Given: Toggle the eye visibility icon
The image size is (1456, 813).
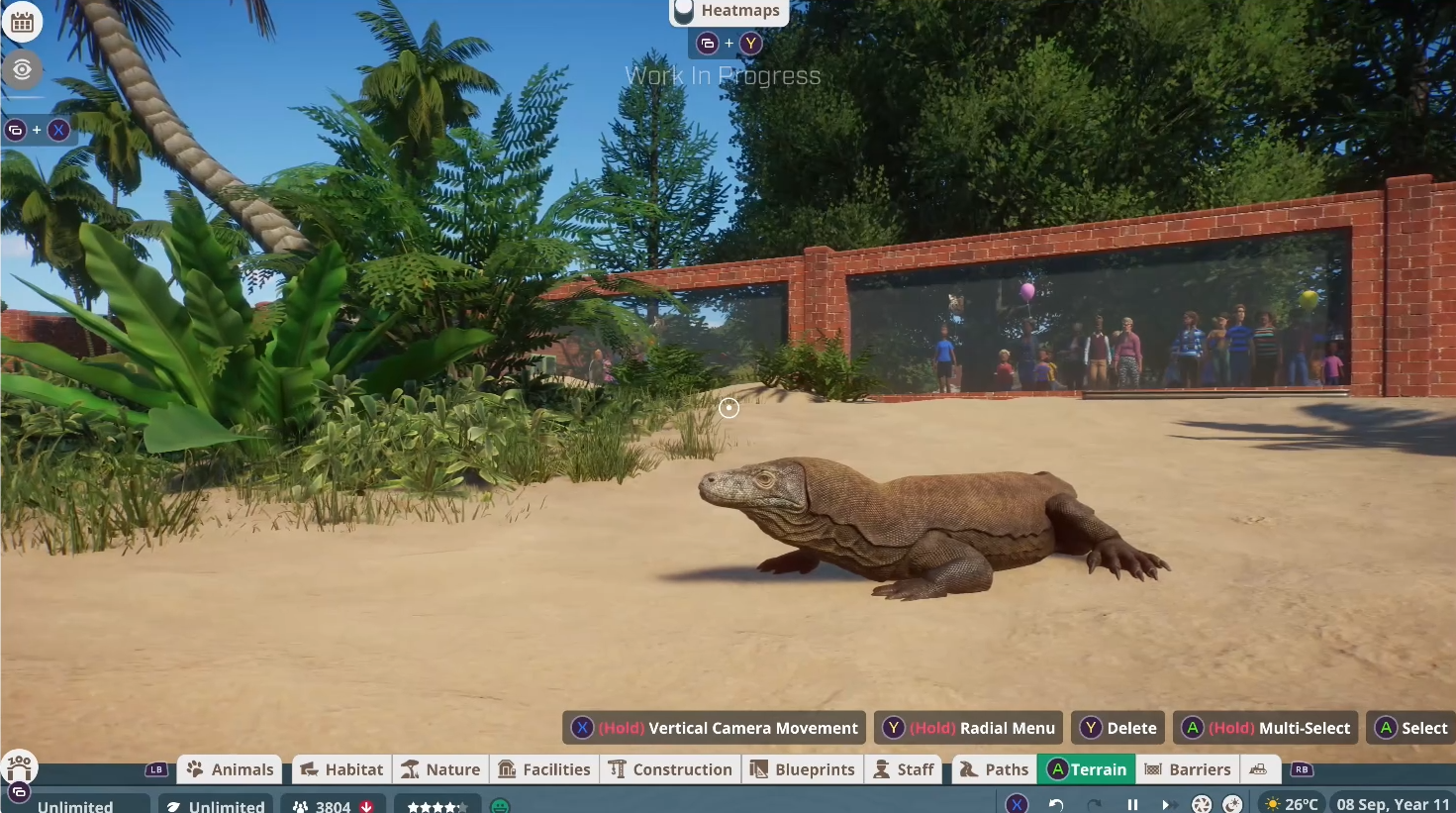Looking at the screenshot, I should (22, 69).
